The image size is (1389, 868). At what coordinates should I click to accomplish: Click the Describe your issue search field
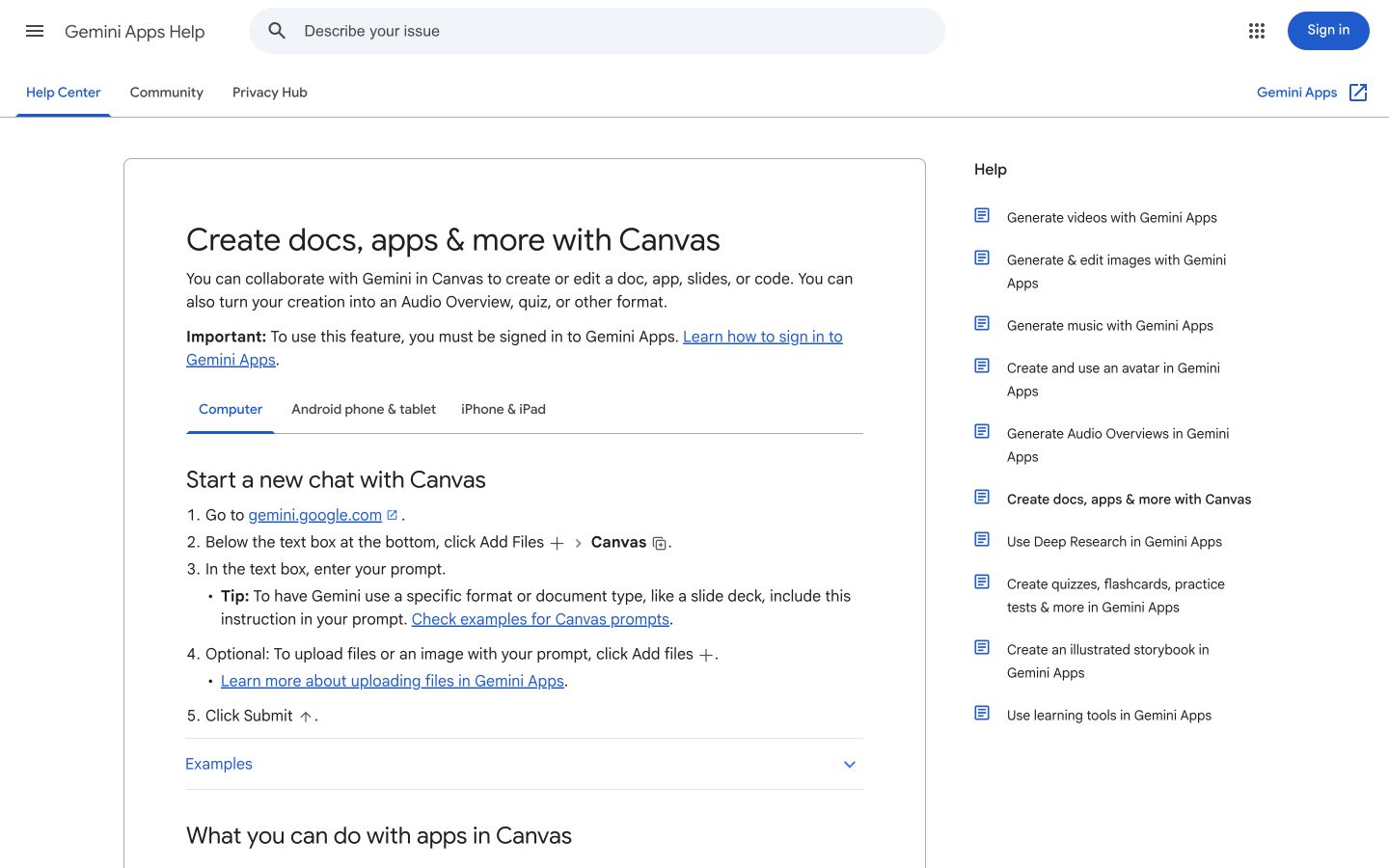pyautogui.click(x=597, y=31)
